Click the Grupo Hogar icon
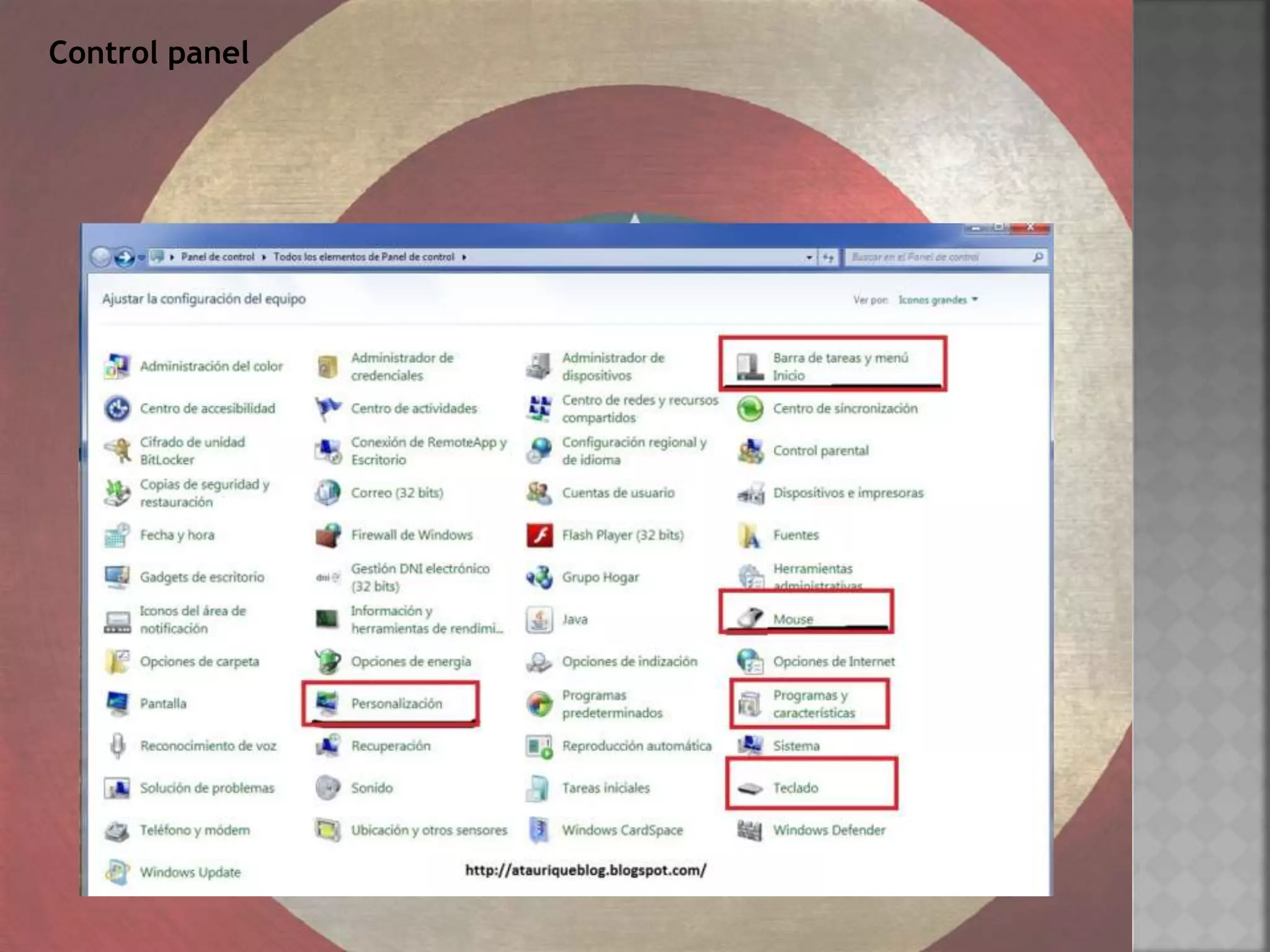The width and height of the screenshot is (1270, 952). coord(540,577)
